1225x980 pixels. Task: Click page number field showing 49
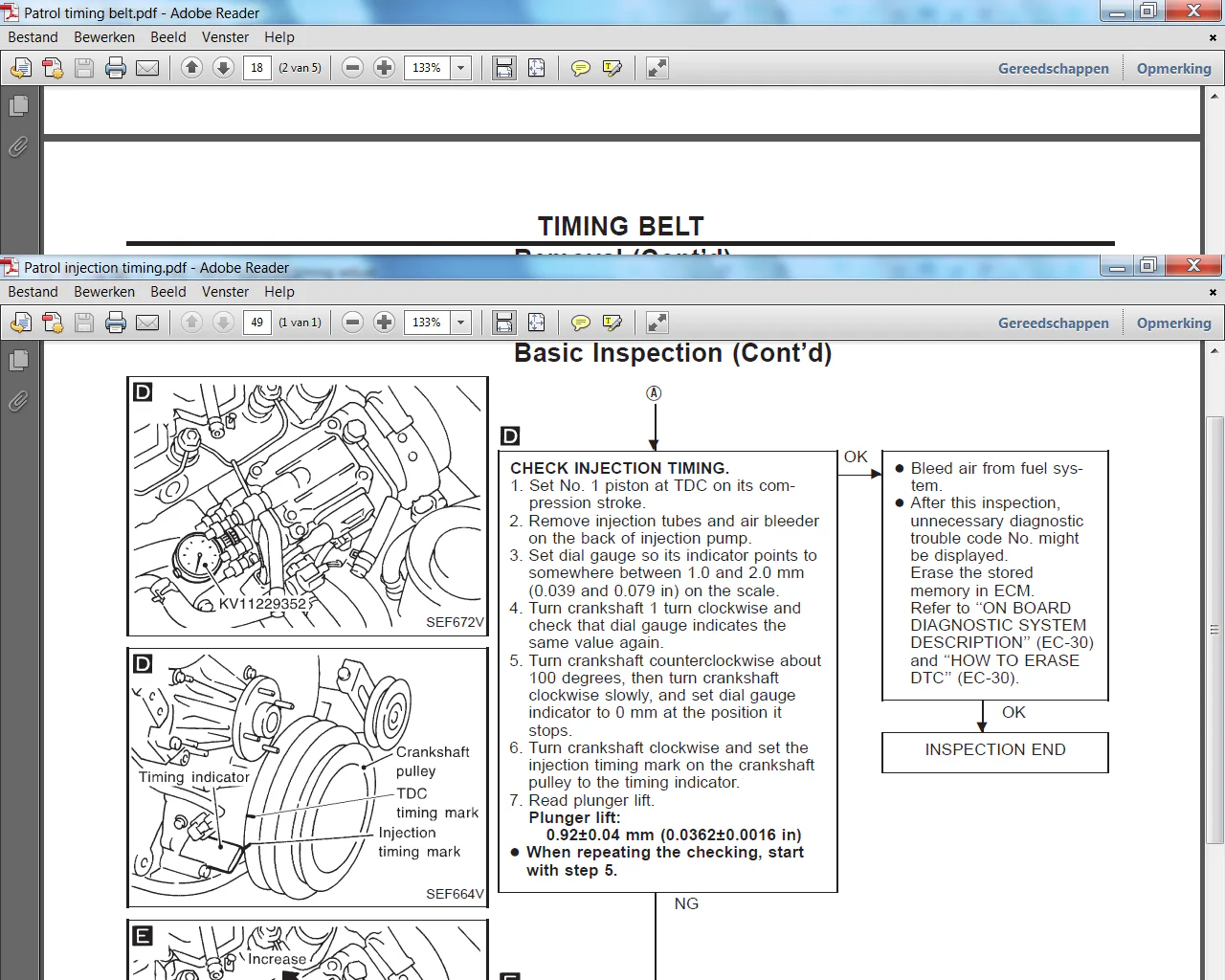256,323
